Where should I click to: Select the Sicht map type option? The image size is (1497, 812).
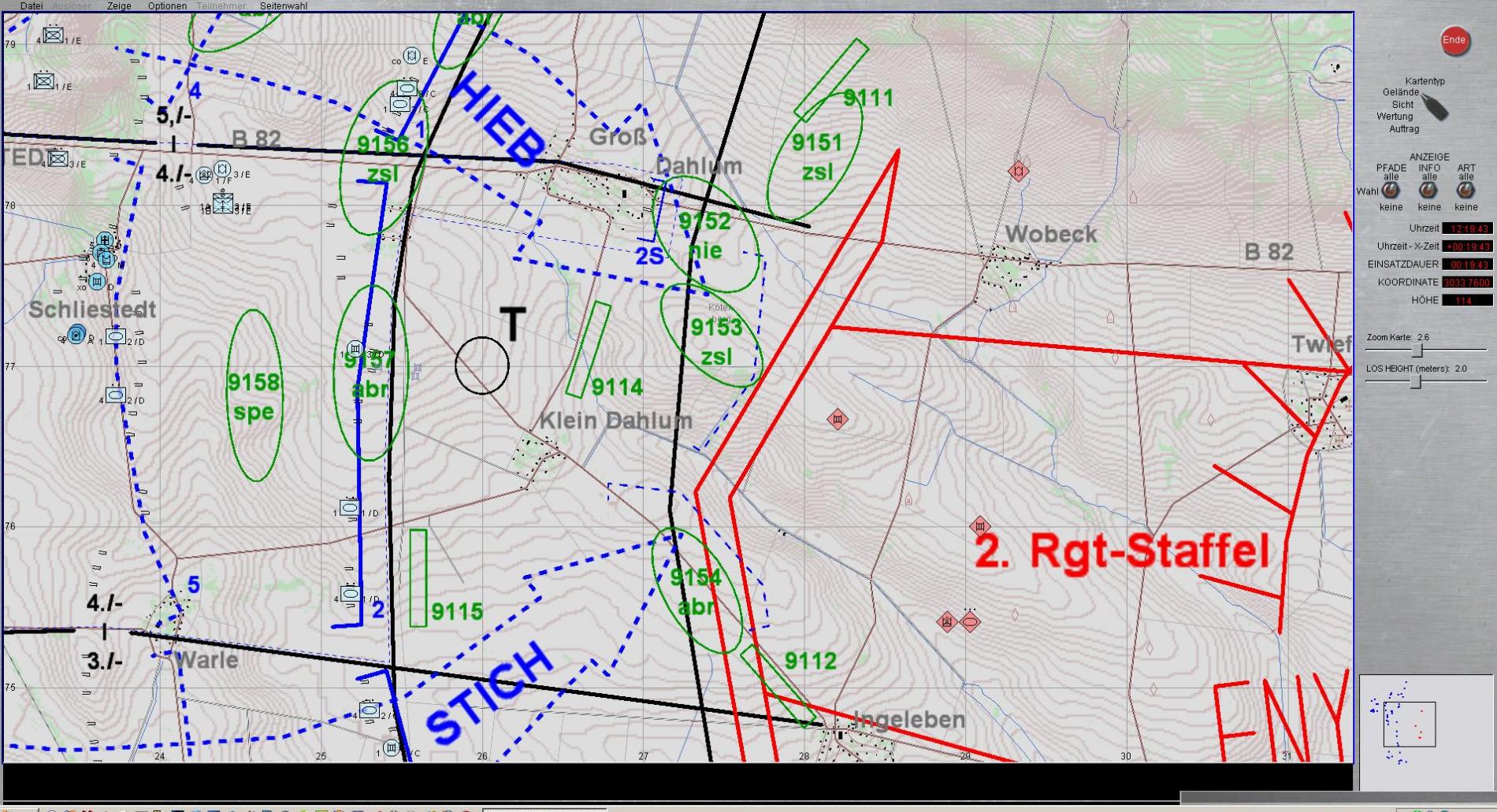pos(1402,104)
